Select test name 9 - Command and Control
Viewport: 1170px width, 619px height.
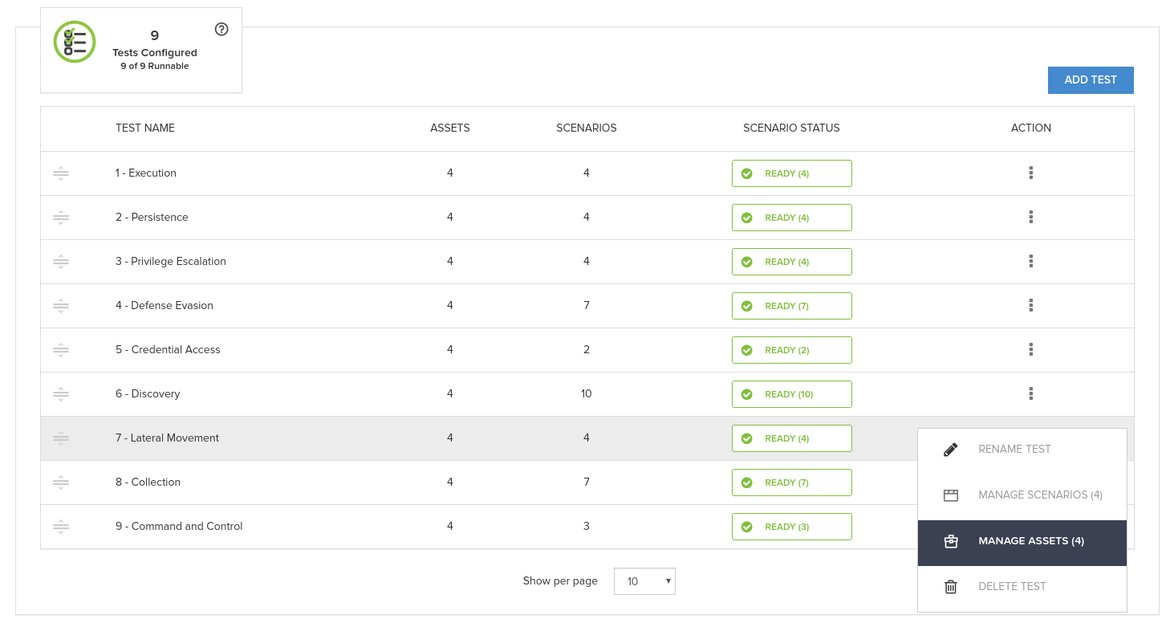pyautogui.click(x=179, y=526)
